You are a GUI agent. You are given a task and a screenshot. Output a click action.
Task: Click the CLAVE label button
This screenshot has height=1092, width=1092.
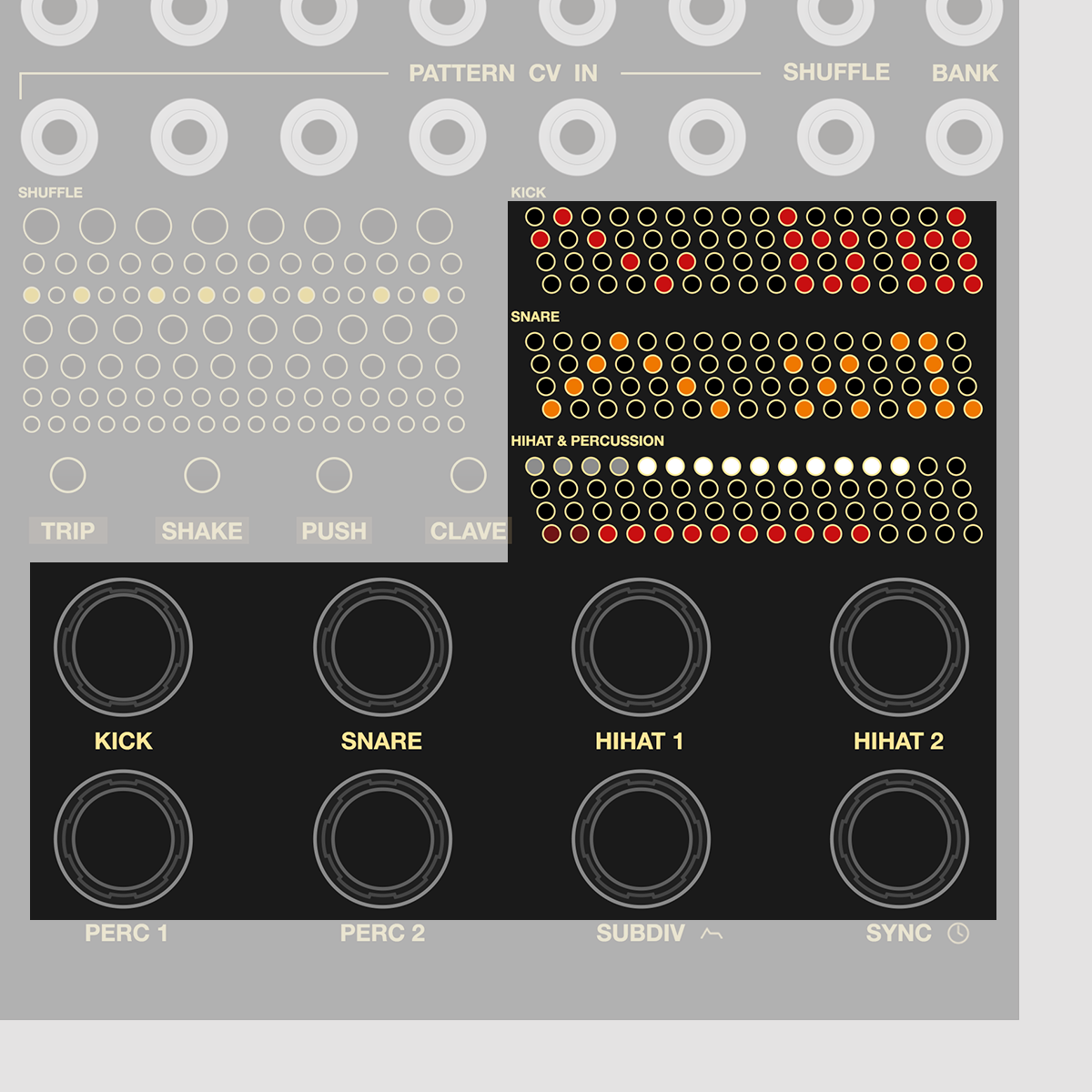click(468, 531)
